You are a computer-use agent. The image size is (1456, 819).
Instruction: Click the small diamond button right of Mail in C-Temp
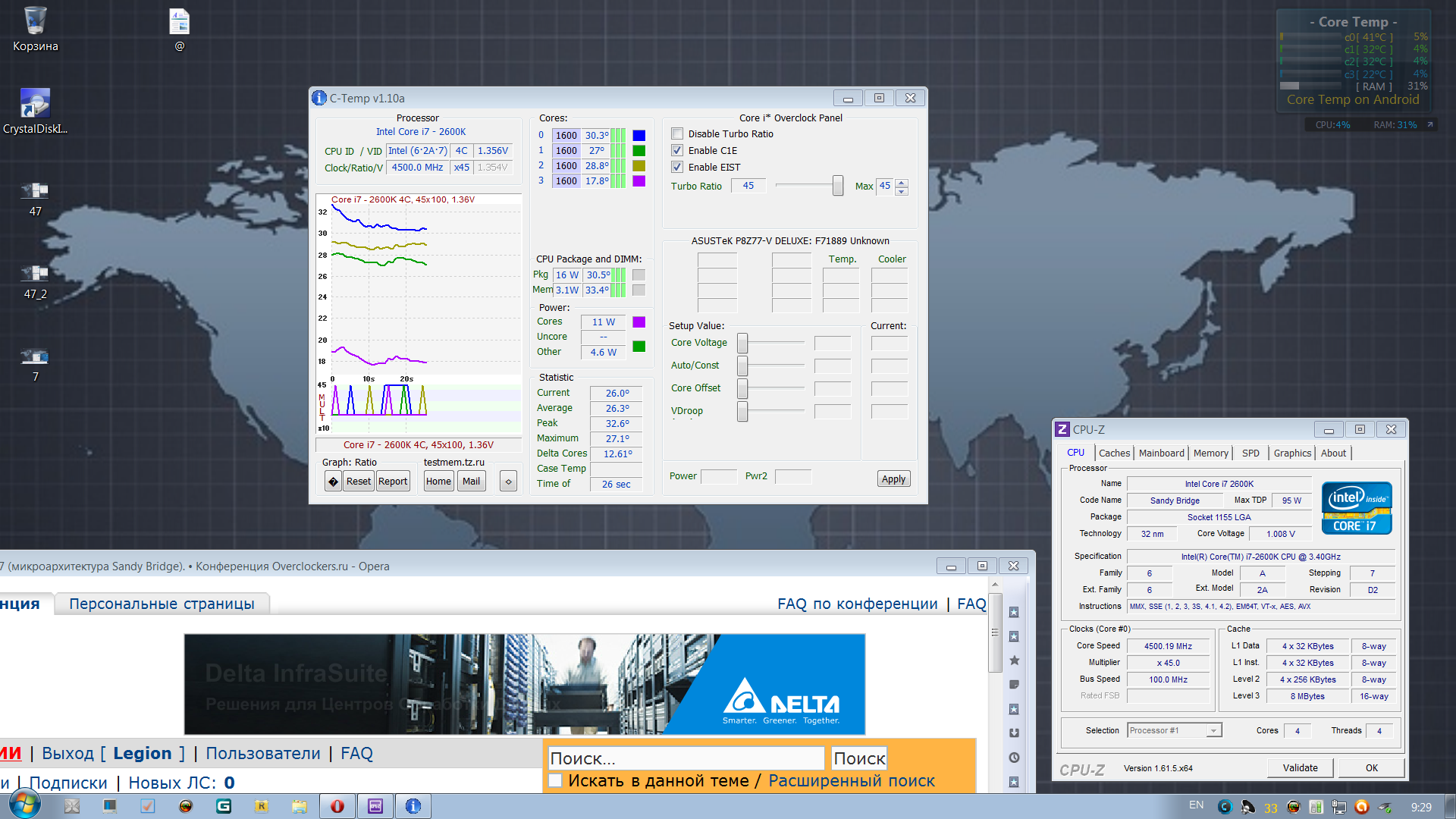click(x=509, y=481)
